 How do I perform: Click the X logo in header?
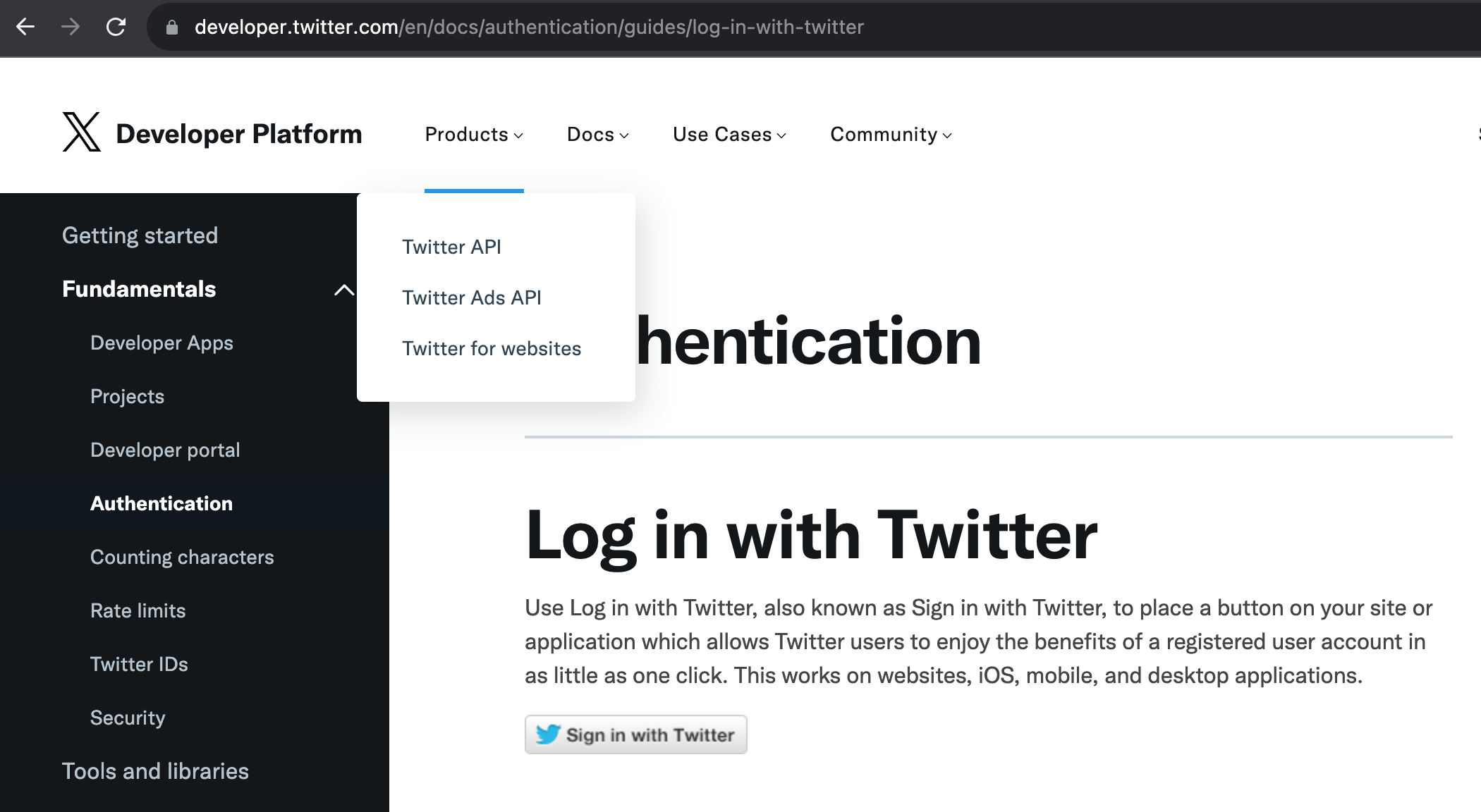point(82,132)
